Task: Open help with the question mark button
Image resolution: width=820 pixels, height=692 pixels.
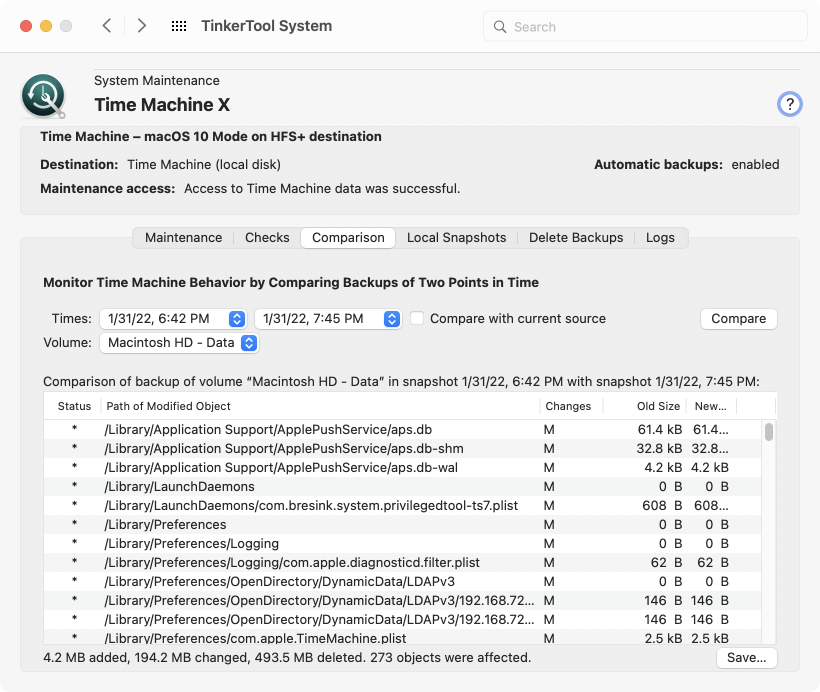Action: [x=790, y=104]
